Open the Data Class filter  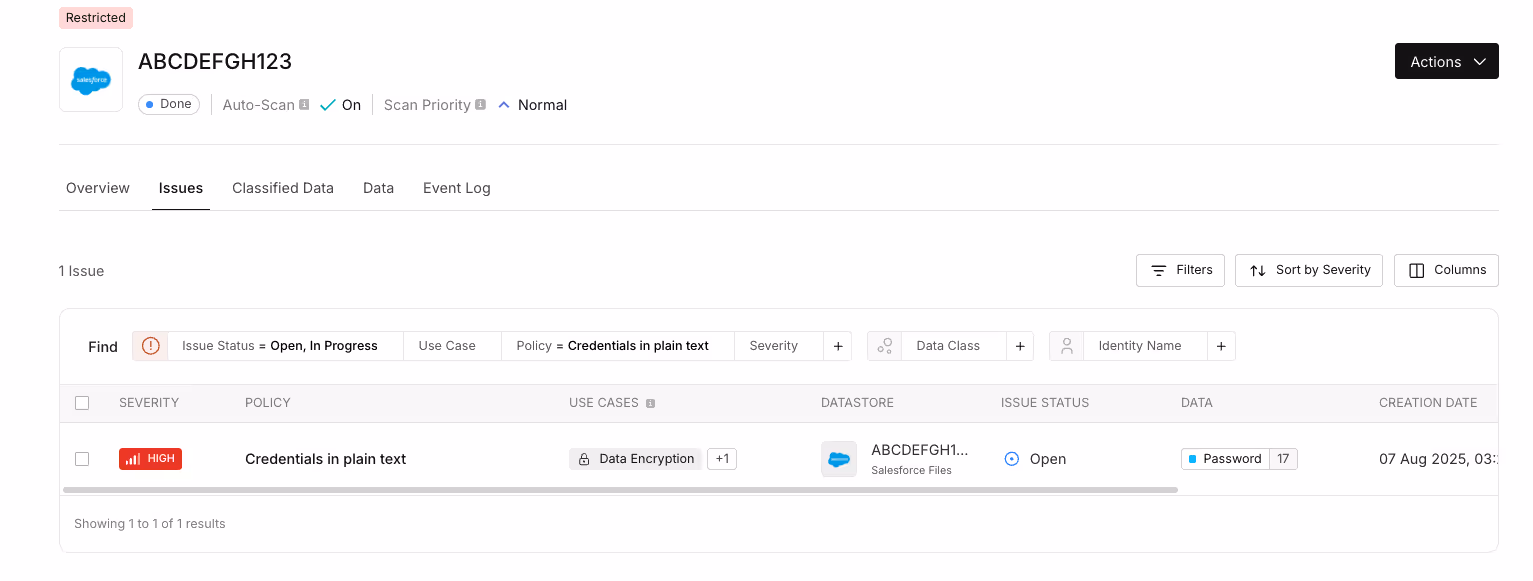click(x=953, y=346)
